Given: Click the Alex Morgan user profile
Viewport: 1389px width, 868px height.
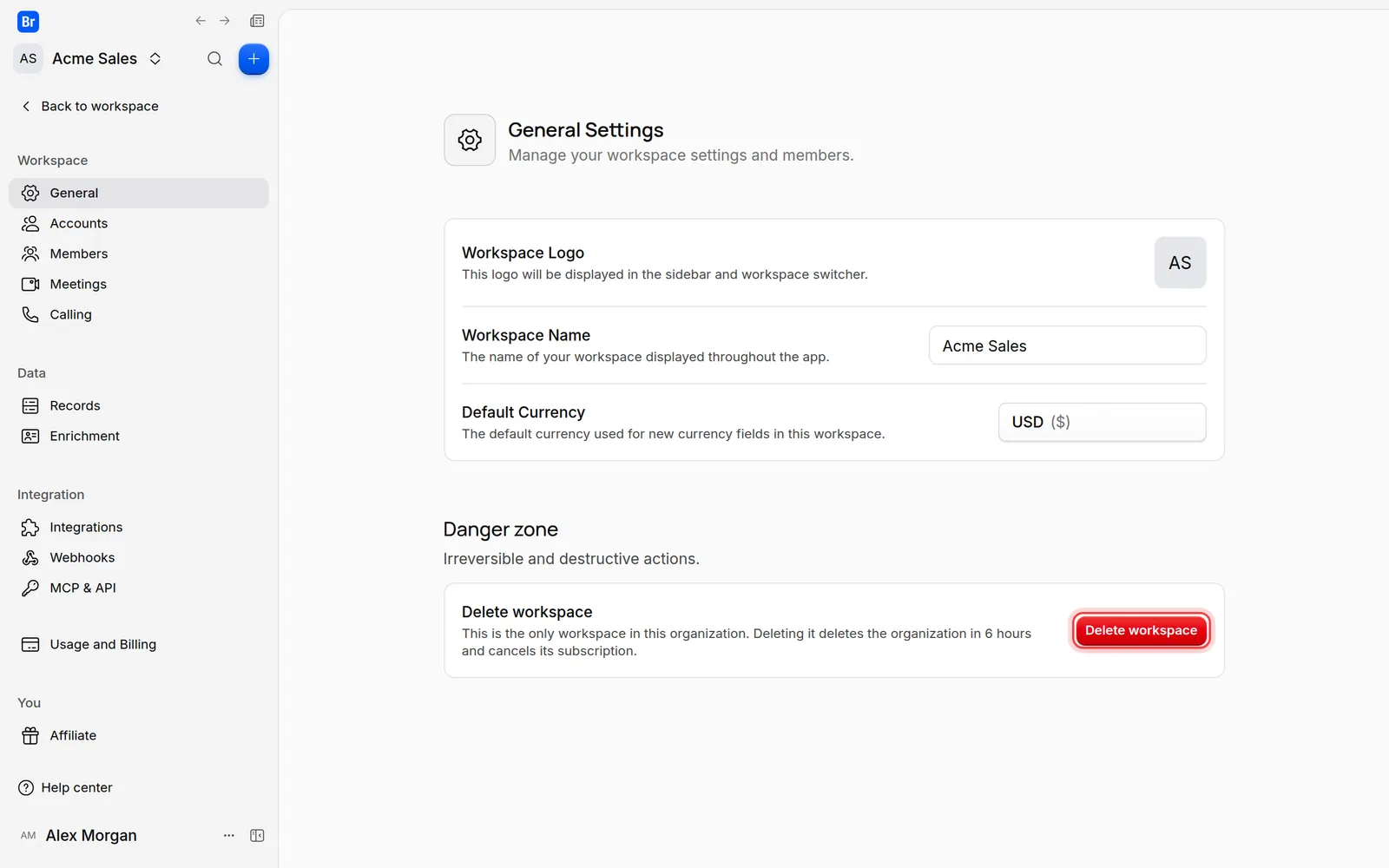Looking at the screenshot, I should point(91,835).
